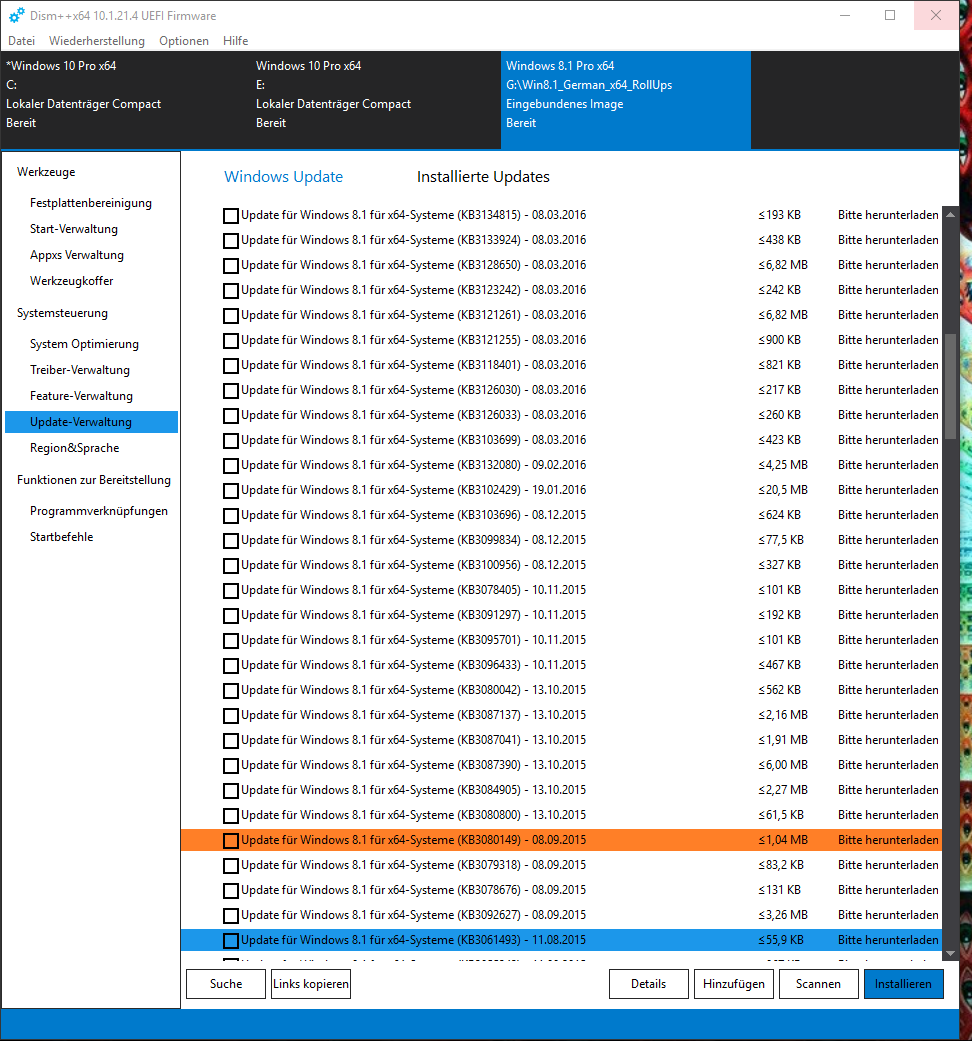The height and width of the screenshot is (1041, 972).
Task: Check the box for update KB3121261
Action: point(230,316)
